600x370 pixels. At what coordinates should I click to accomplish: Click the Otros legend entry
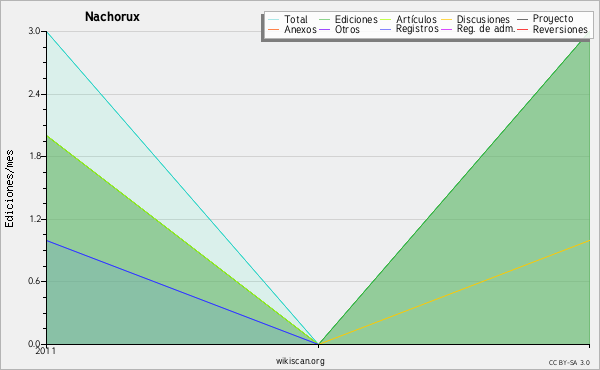coord(339,29)
